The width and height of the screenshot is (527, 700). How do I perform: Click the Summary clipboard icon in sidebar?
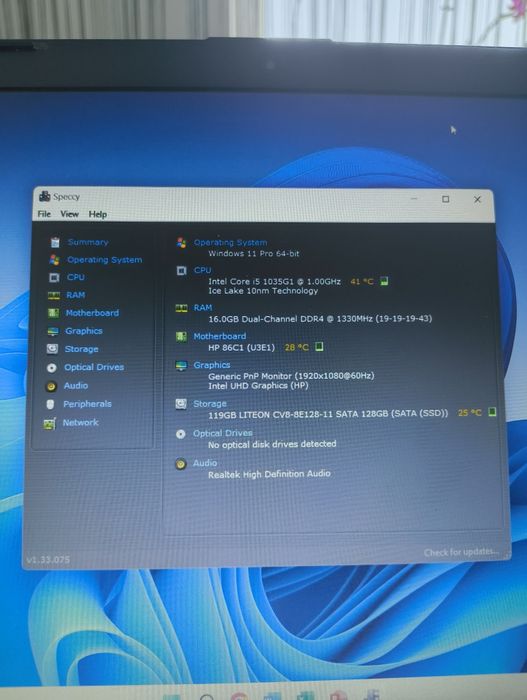55,242
